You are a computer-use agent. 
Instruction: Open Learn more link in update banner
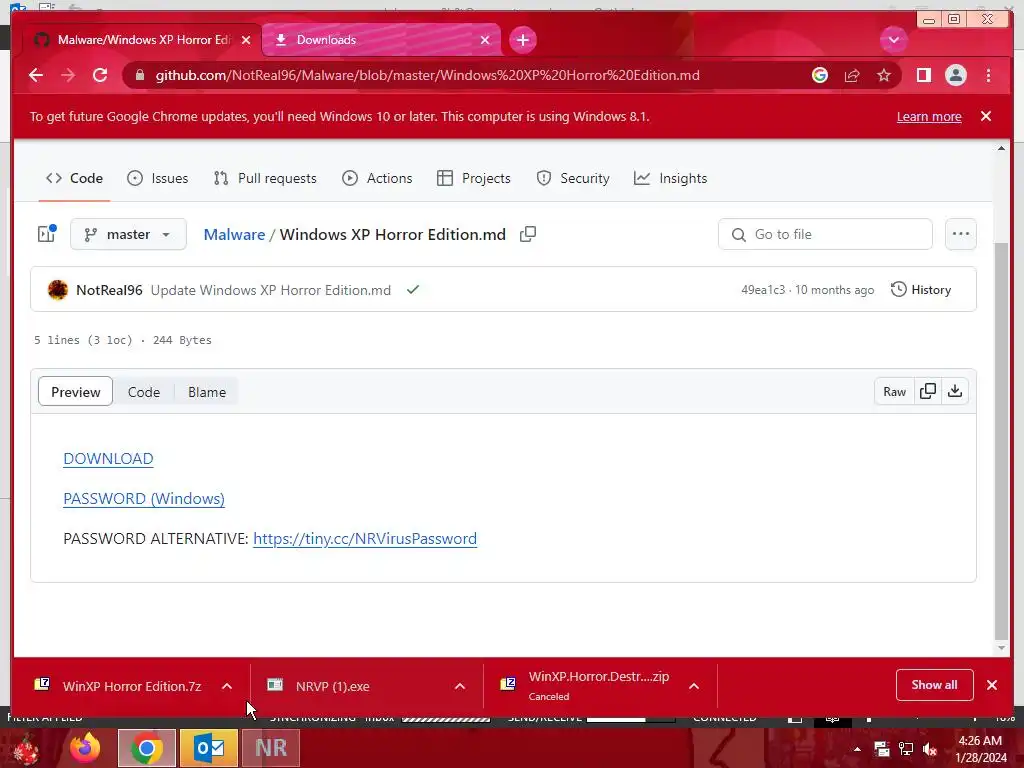(x=929, y=117)
